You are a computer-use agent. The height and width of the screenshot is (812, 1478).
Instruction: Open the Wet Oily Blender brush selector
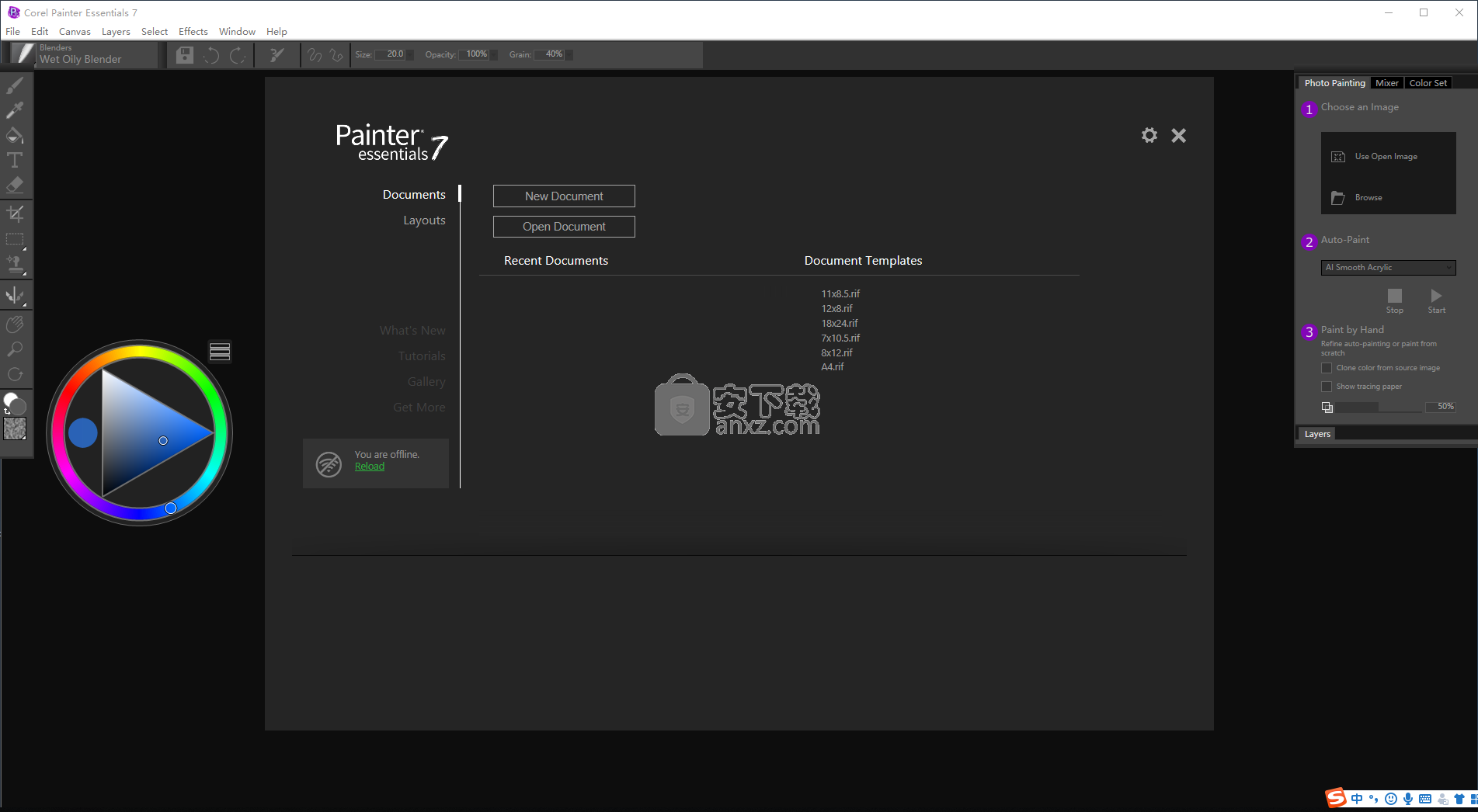pyautogui.click(x=81, y=54)
